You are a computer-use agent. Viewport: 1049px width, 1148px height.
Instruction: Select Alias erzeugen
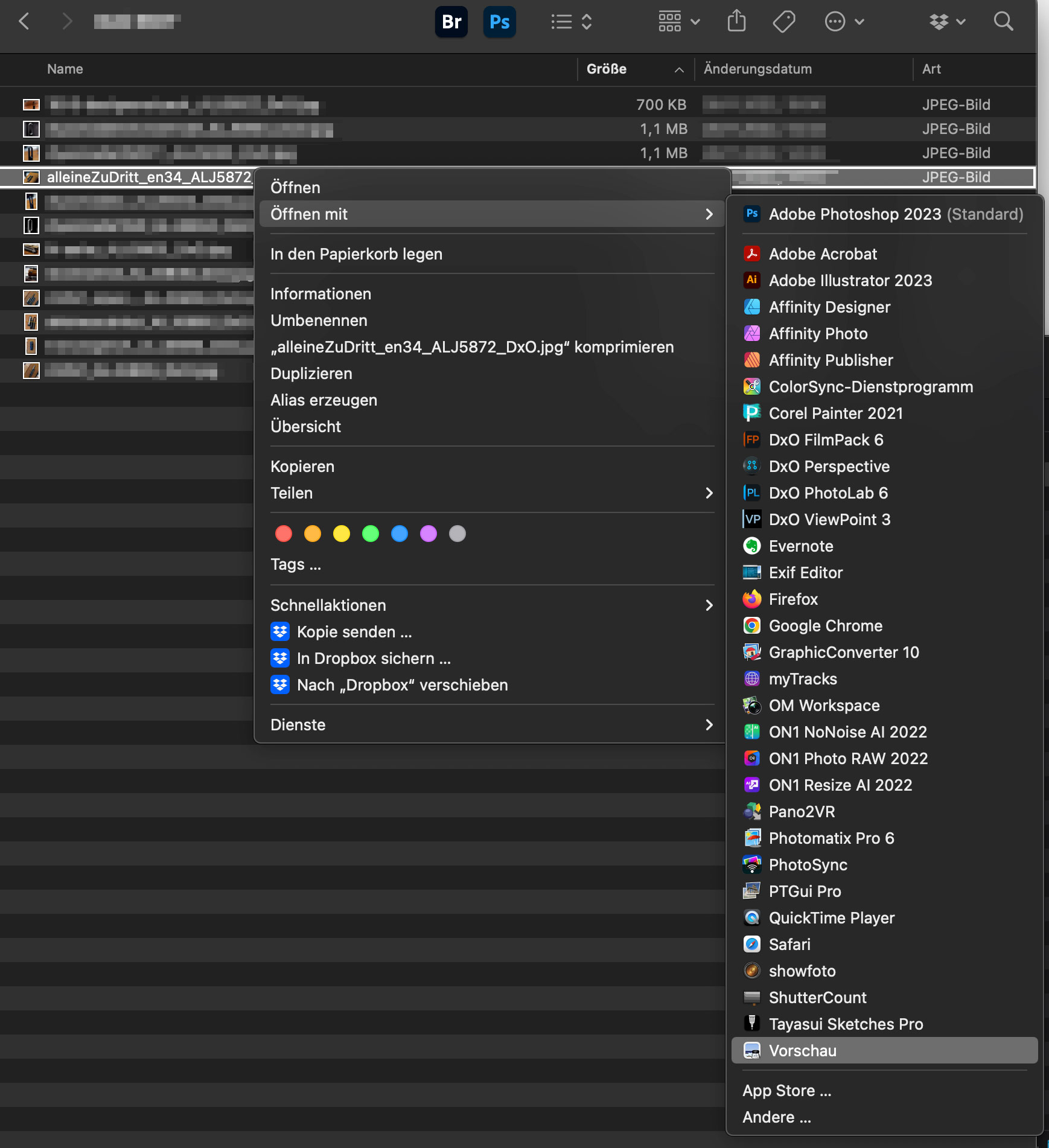pyautogui.click(x=492, y=400)
